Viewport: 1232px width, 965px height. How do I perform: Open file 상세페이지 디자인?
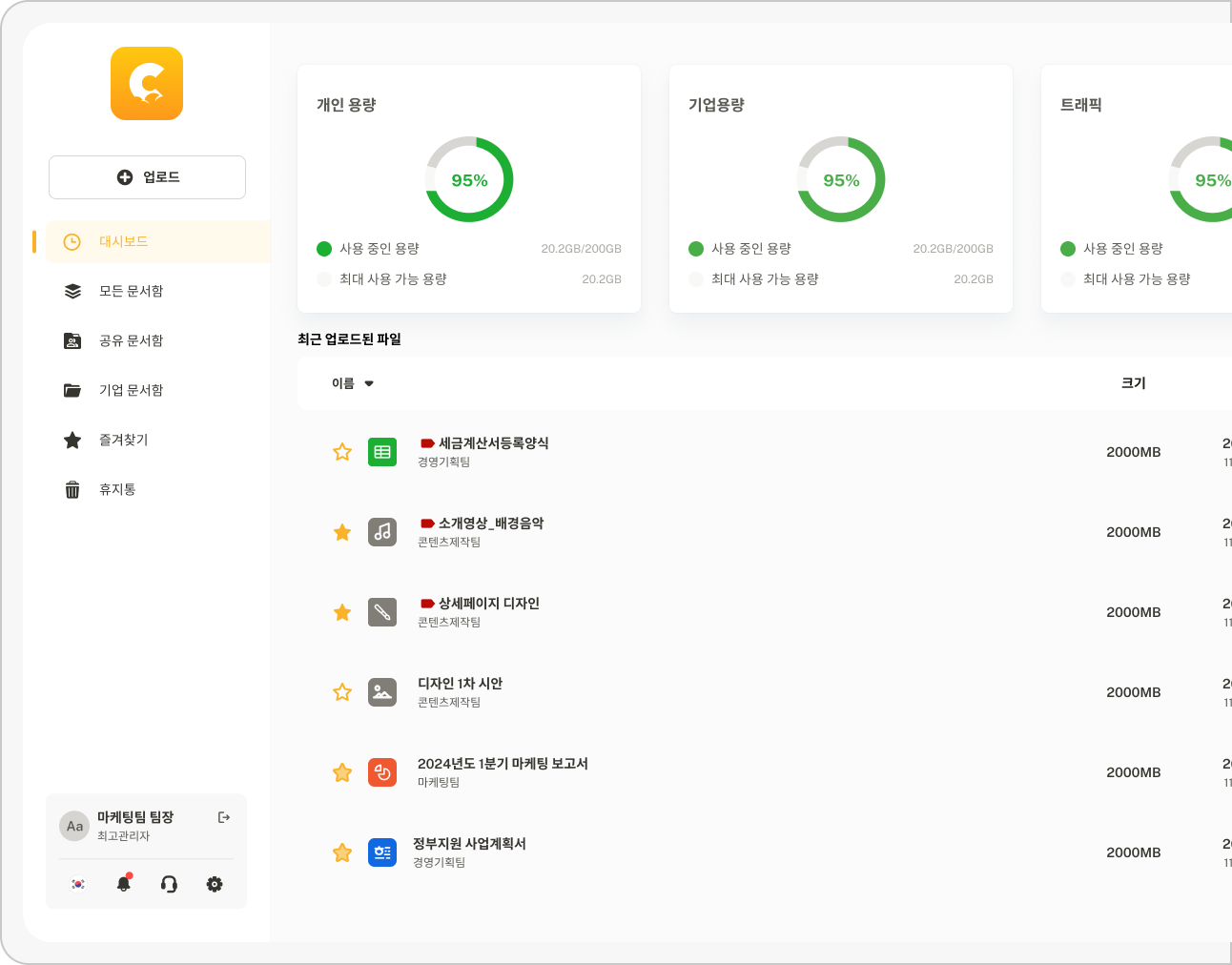pos(489,604)
